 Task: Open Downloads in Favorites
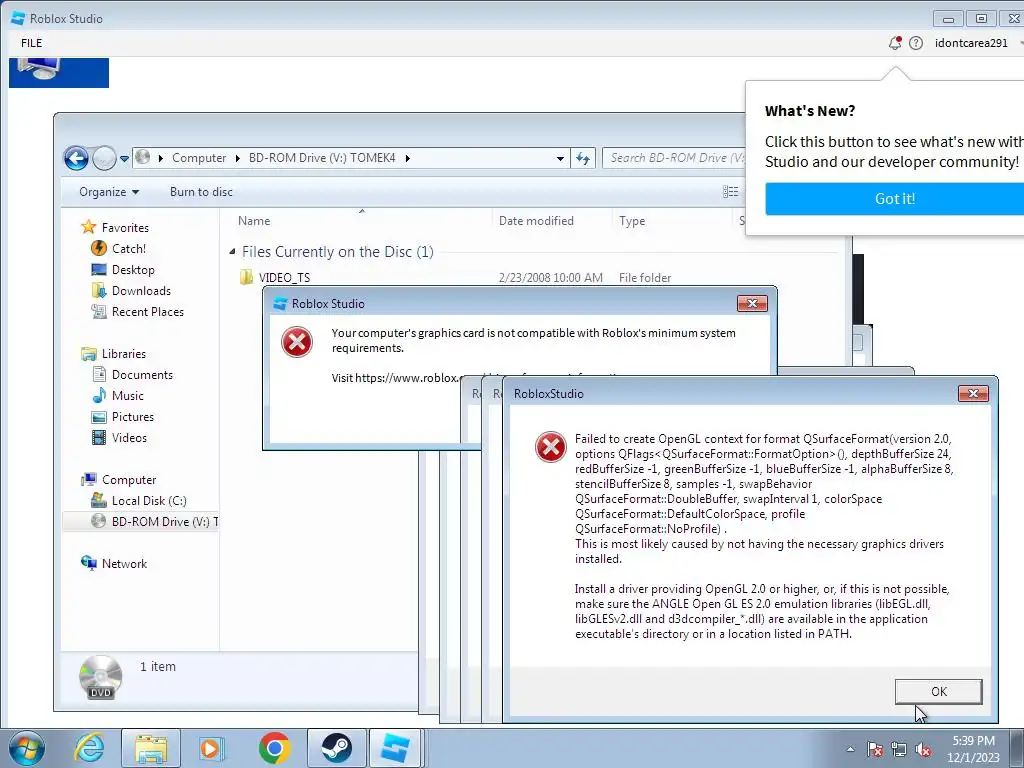point(141,291)
